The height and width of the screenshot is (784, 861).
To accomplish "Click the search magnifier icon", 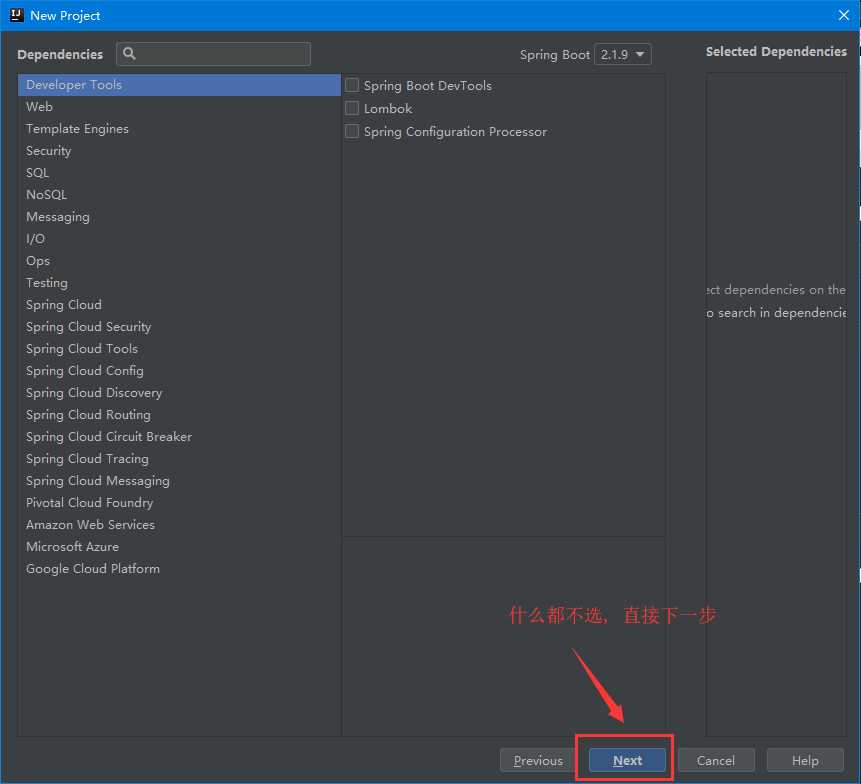I will [x=129, y=53].
